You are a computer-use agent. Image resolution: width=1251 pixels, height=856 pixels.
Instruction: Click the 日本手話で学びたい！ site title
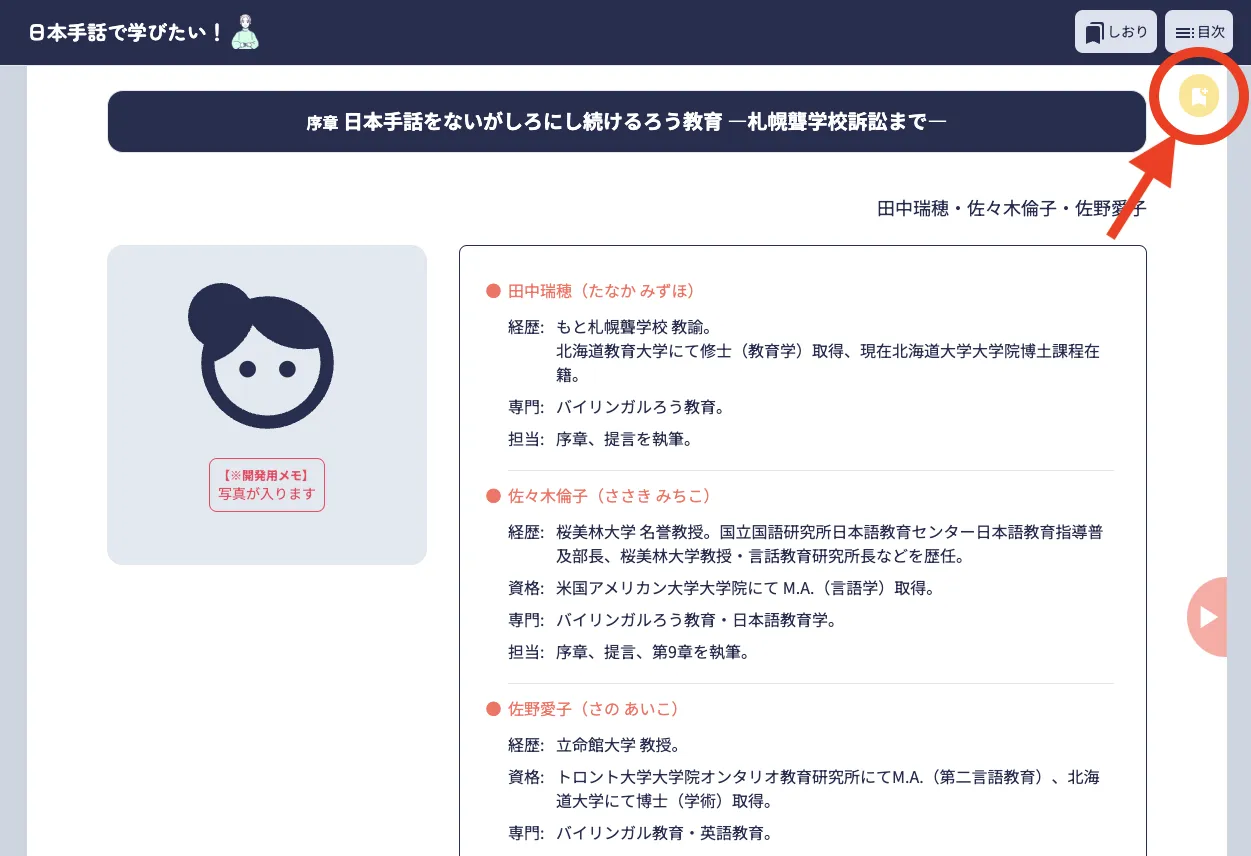126,32
